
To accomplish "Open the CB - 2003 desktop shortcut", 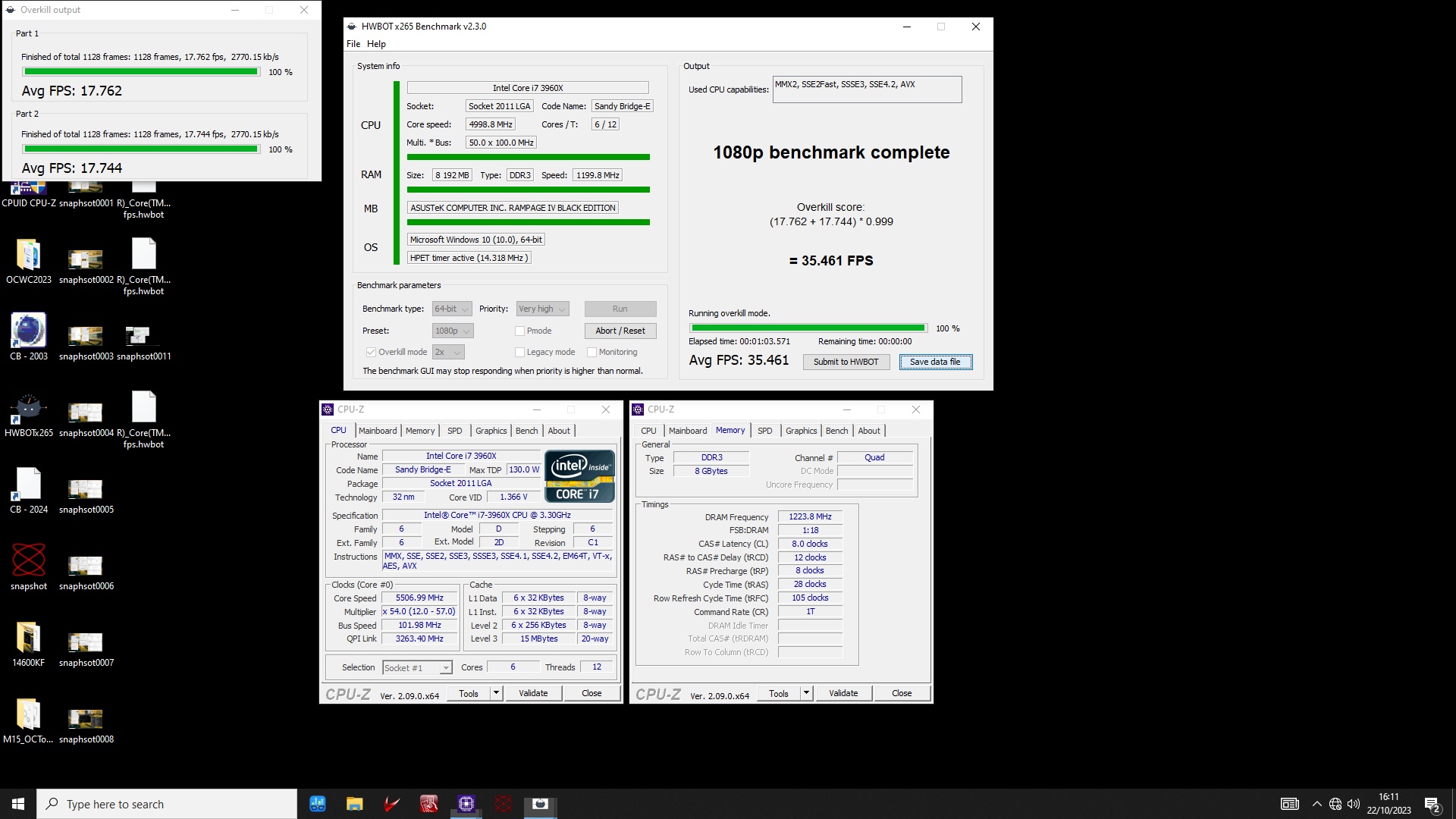I will pos(28,337).
